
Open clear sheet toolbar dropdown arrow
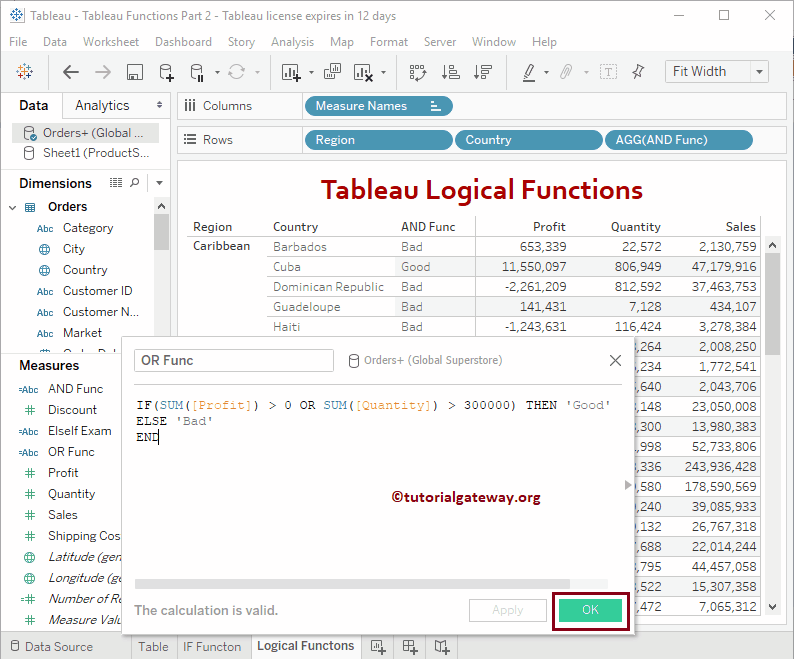point(383,72)
